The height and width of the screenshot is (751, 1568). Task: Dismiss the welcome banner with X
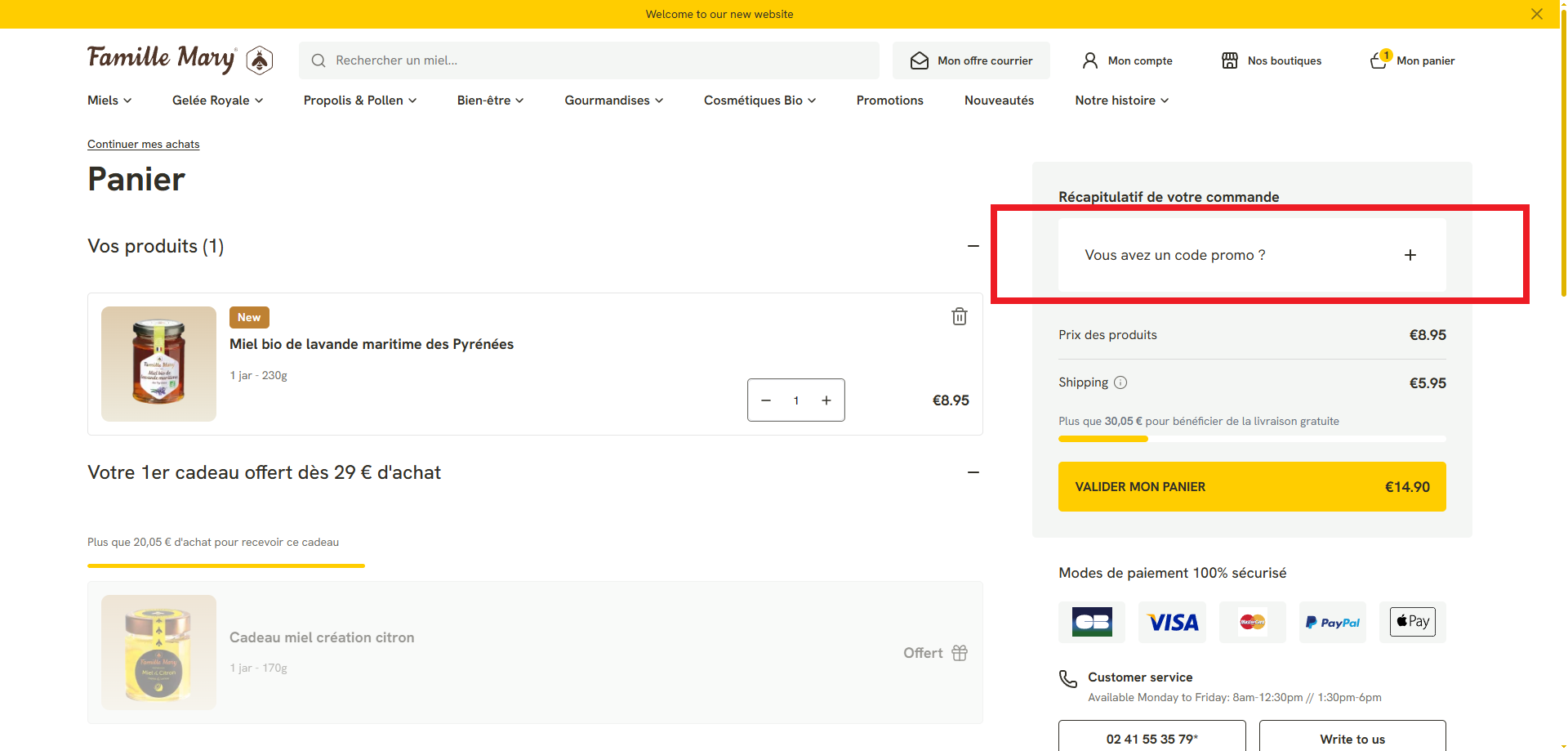[1537, 14]
